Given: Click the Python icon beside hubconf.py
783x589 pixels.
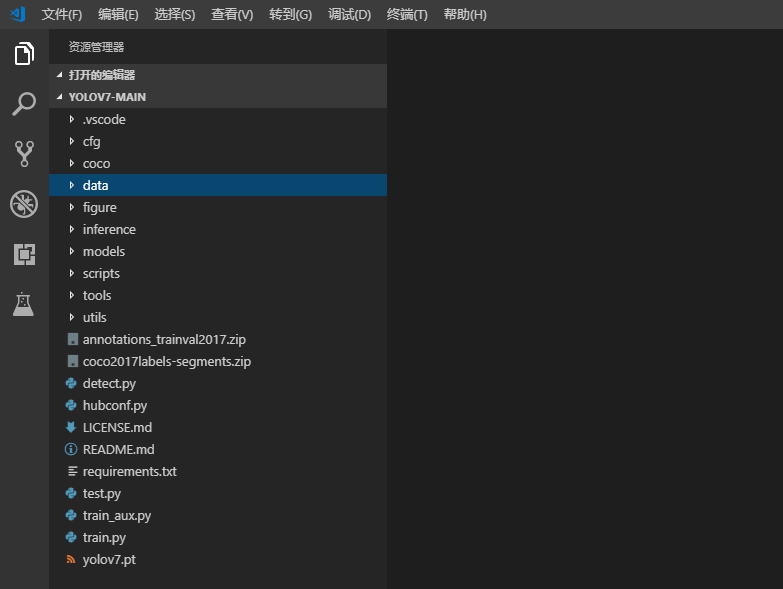Looking at the screenshot, I should (x=71, y=405).
